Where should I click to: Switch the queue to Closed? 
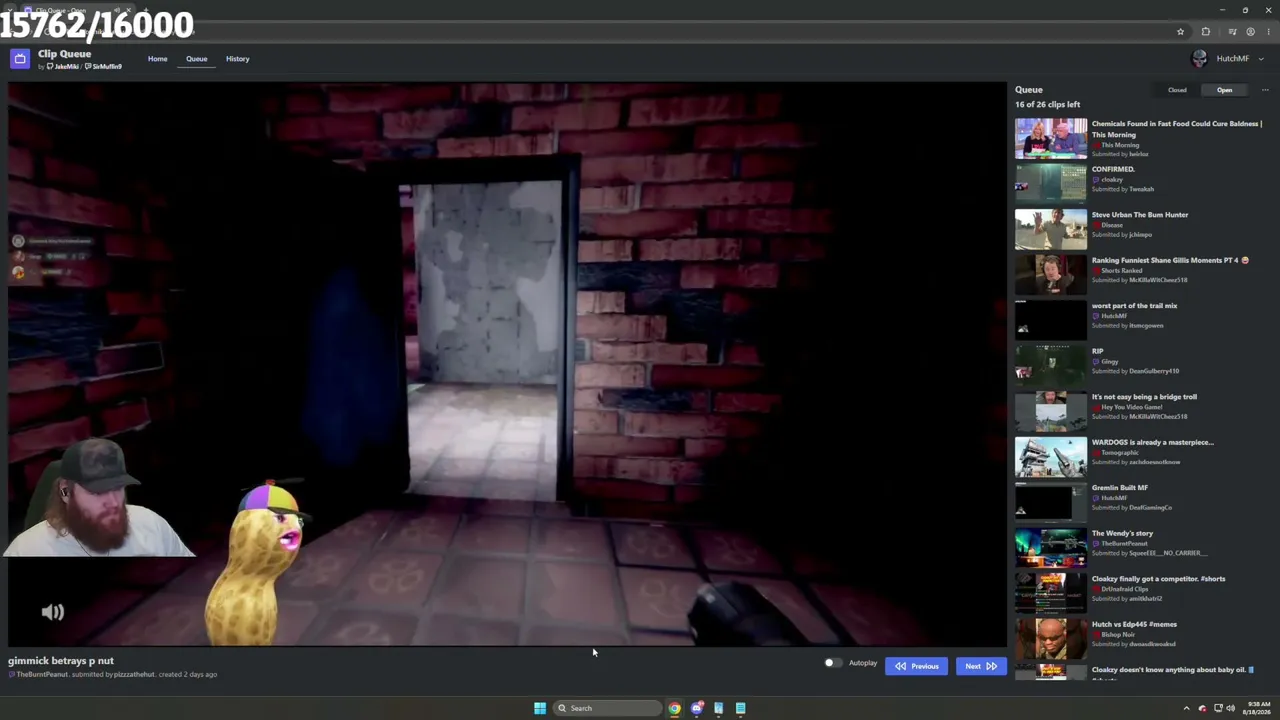point(1177,90)
